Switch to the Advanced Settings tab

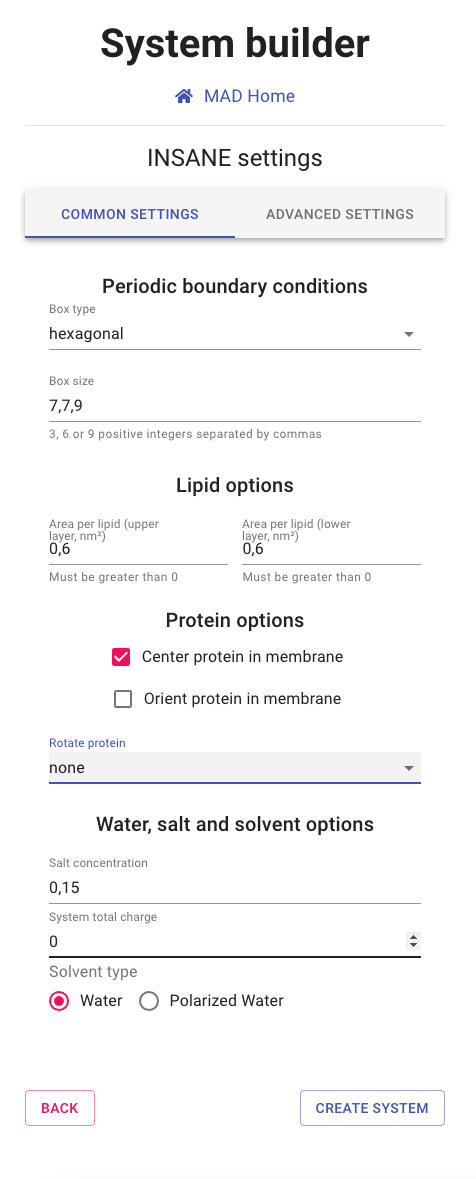(x=340, y=214)
